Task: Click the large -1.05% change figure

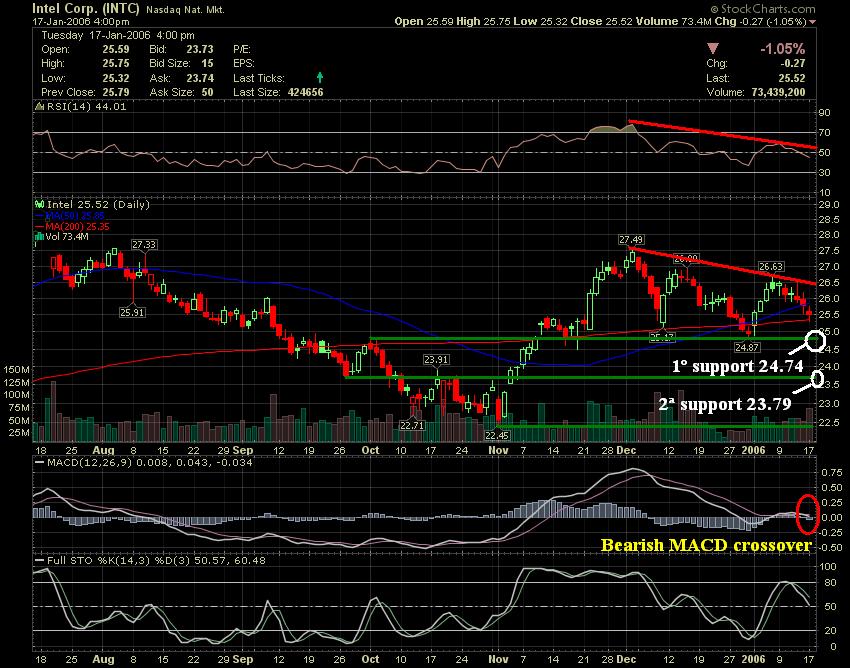Action: coord(782,49)
